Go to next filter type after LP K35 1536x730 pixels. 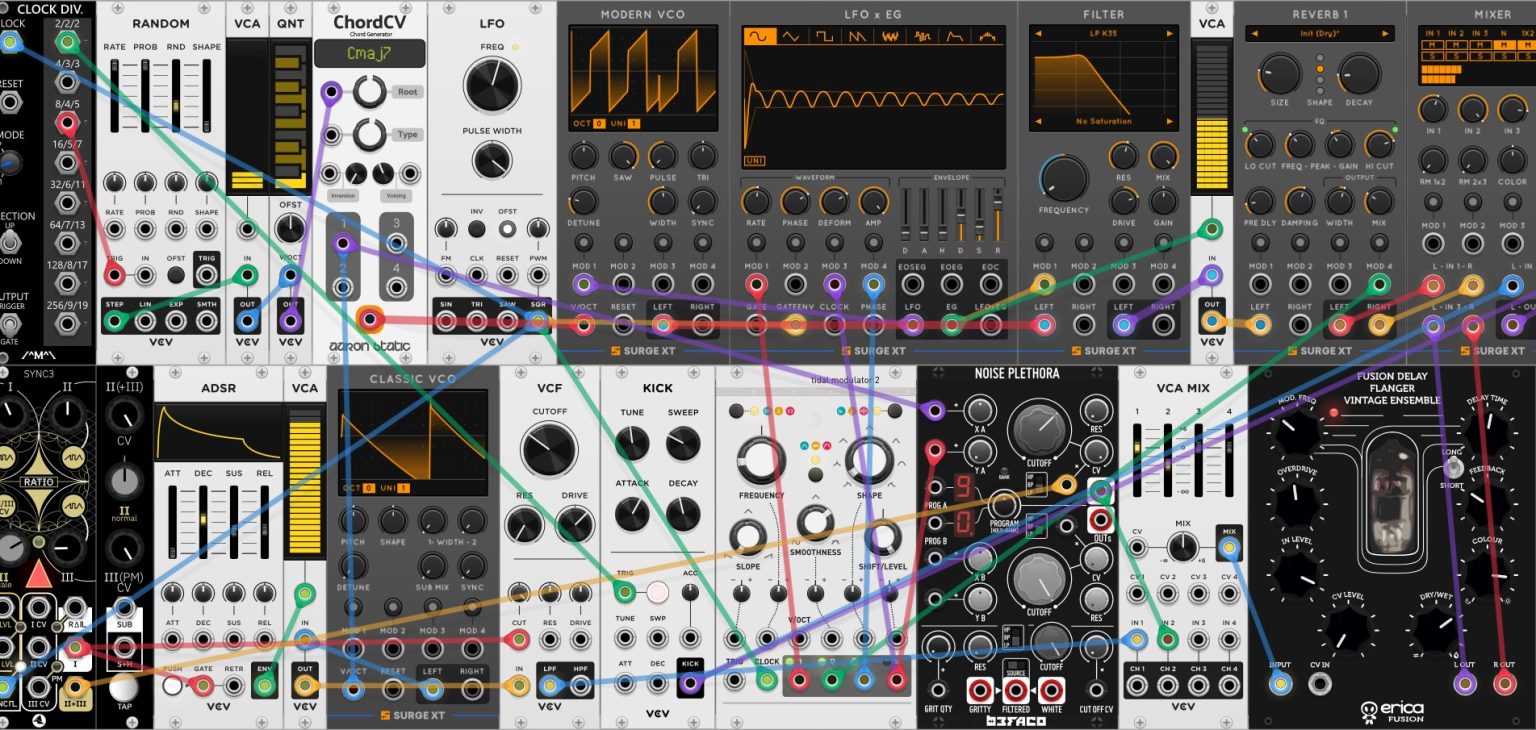pos(1169,34)
